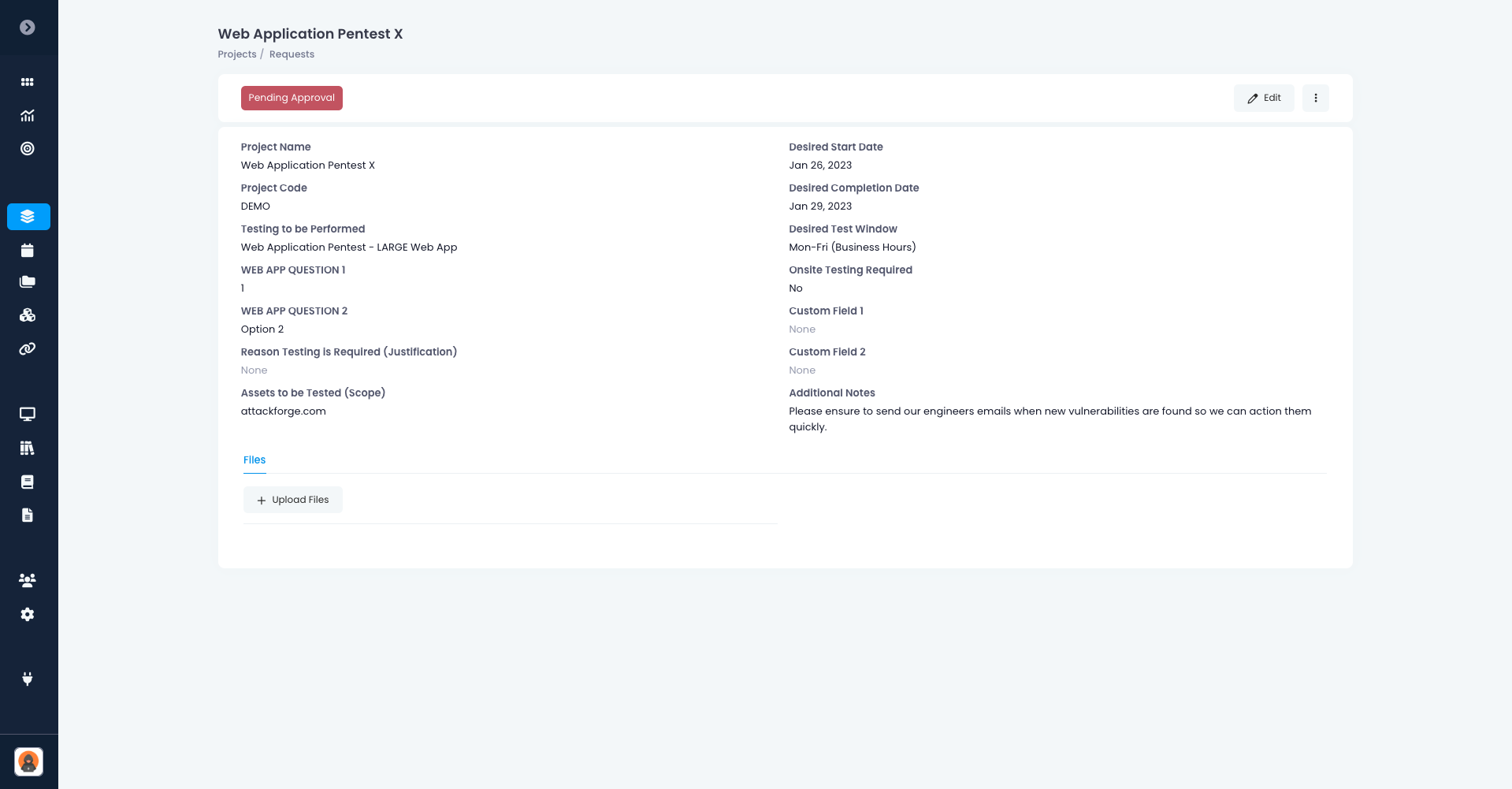Go to Requests breadcrumb link
This screenshot has width=1512, height=789.
(x=292, y=54)
